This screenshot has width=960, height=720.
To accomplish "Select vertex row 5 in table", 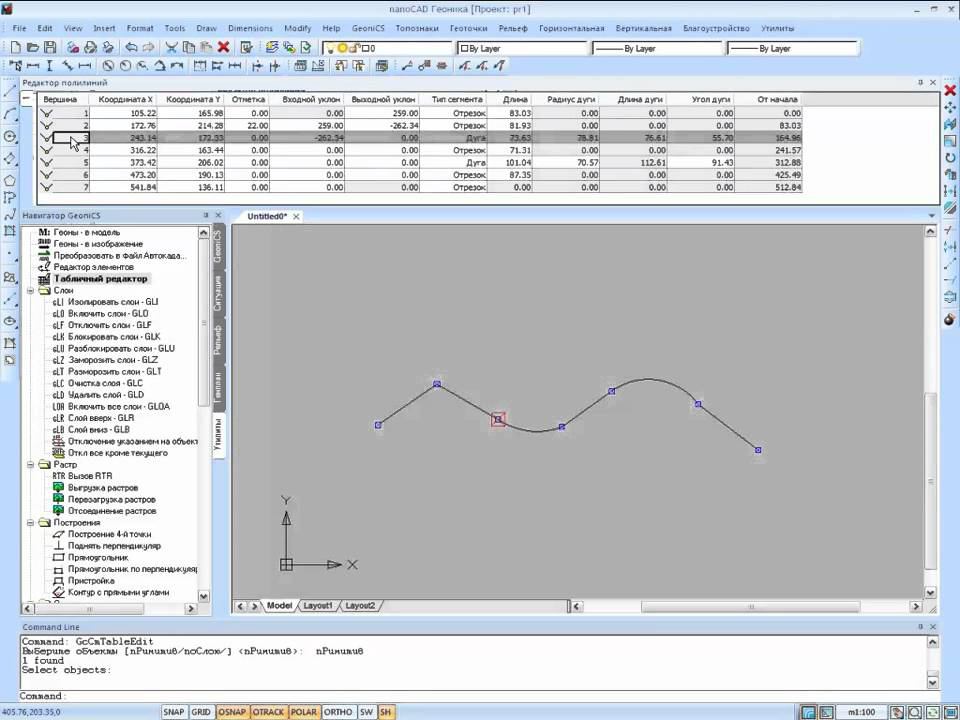I will tap(419, 162).
